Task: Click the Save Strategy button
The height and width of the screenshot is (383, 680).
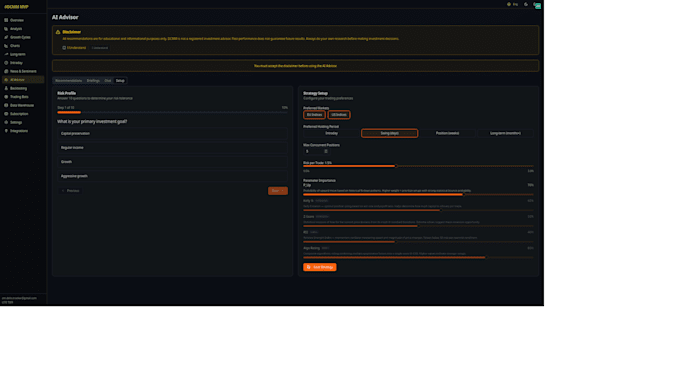Action: tap(320, 267)
